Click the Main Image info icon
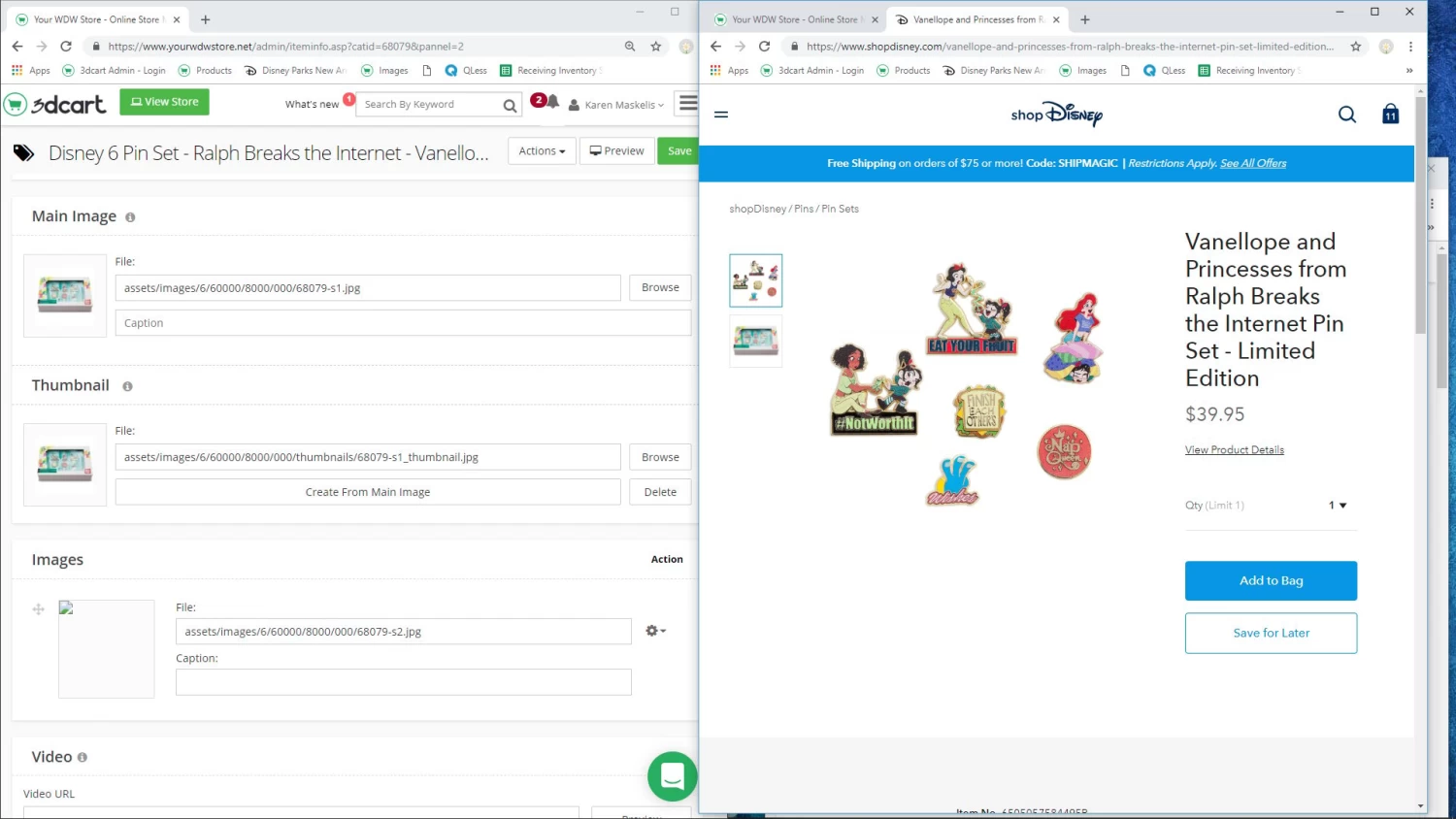Screen dimensions: 1456x819 (x=130, y=217)
